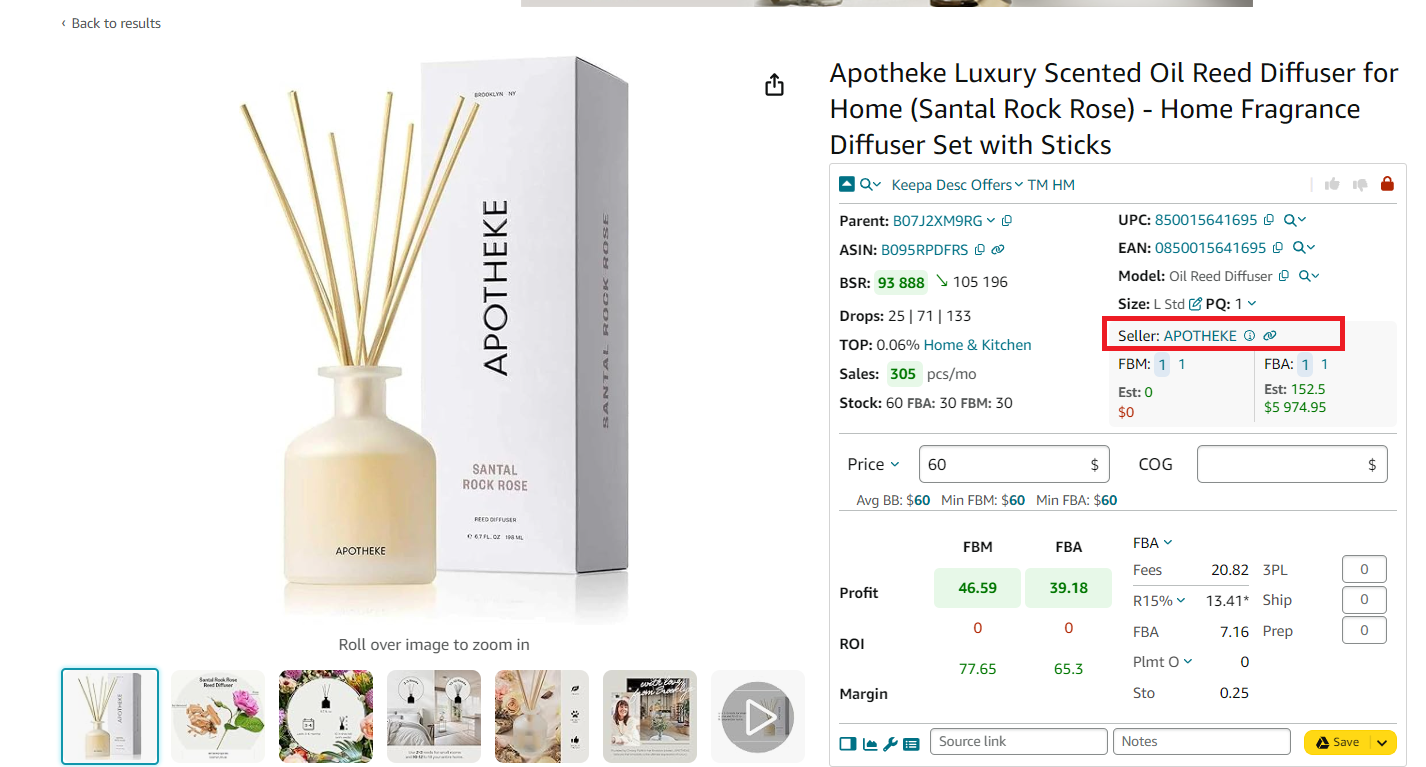Expand the R15% referral fee dropdown
1426x767 pixels.
(1159, 601)
